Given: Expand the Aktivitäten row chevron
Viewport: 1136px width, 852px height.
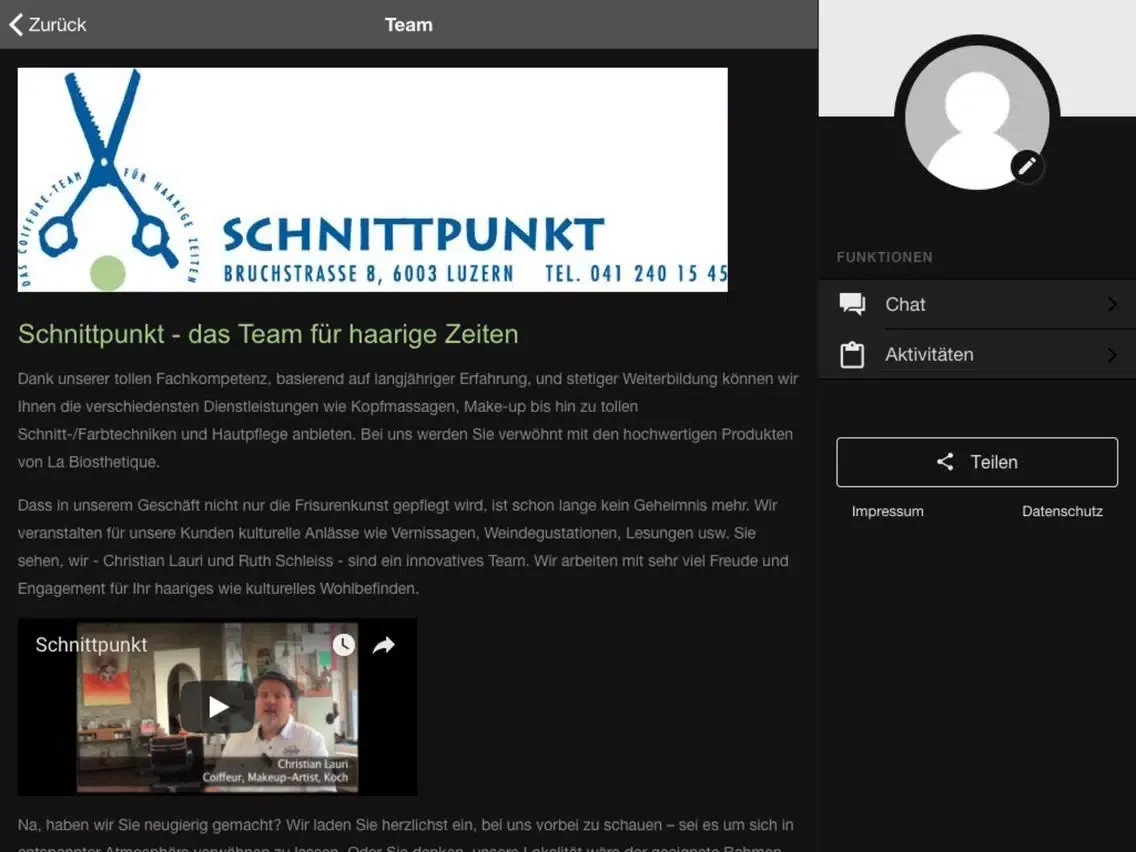Looking at the screenshot, I should [x=1113, y=354].
